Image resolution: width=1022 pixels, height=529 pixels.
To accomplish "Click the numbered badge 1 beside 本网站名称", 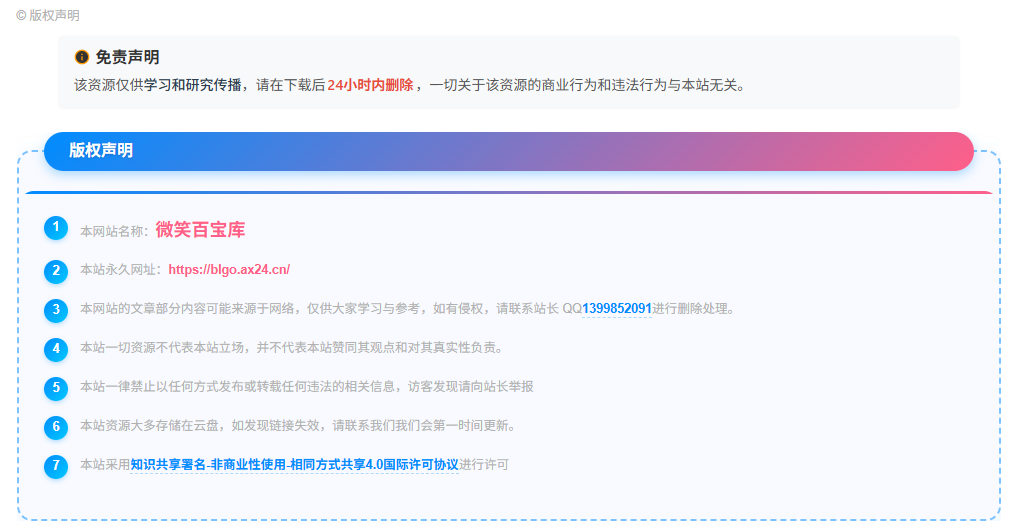I will click(x=56, y=228).
